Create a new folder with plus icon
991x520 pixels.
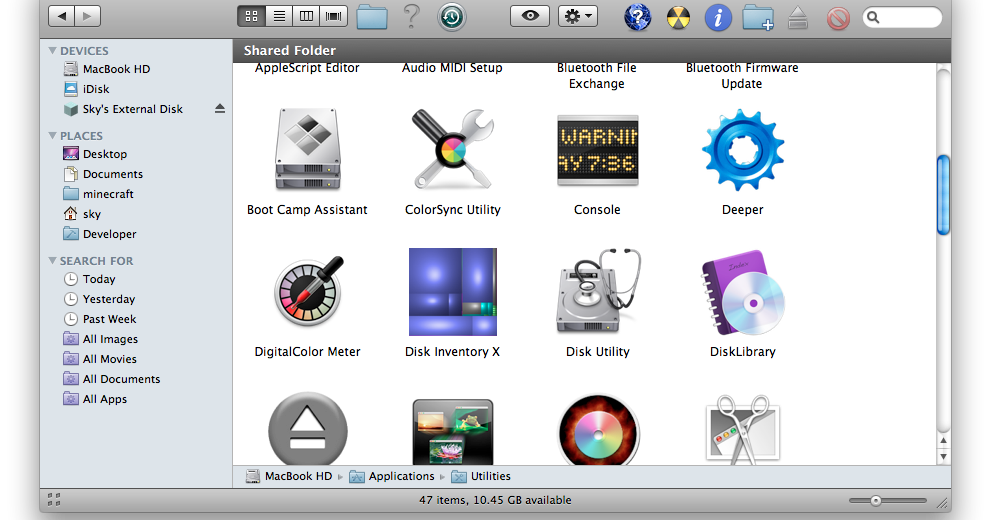758,18
